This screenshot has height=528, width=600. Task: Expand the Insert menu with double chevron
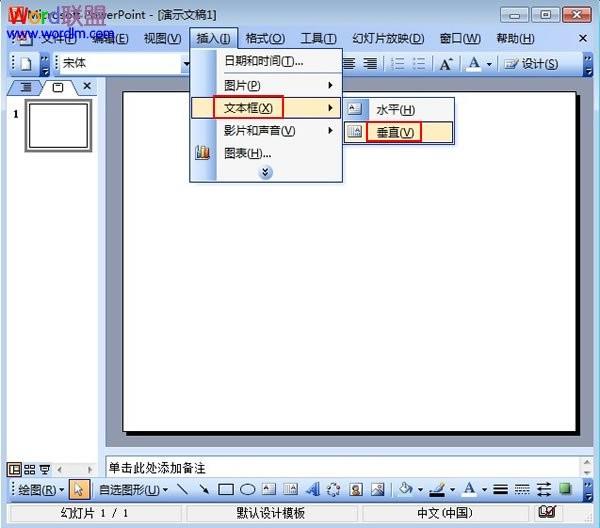coord(265,172)
